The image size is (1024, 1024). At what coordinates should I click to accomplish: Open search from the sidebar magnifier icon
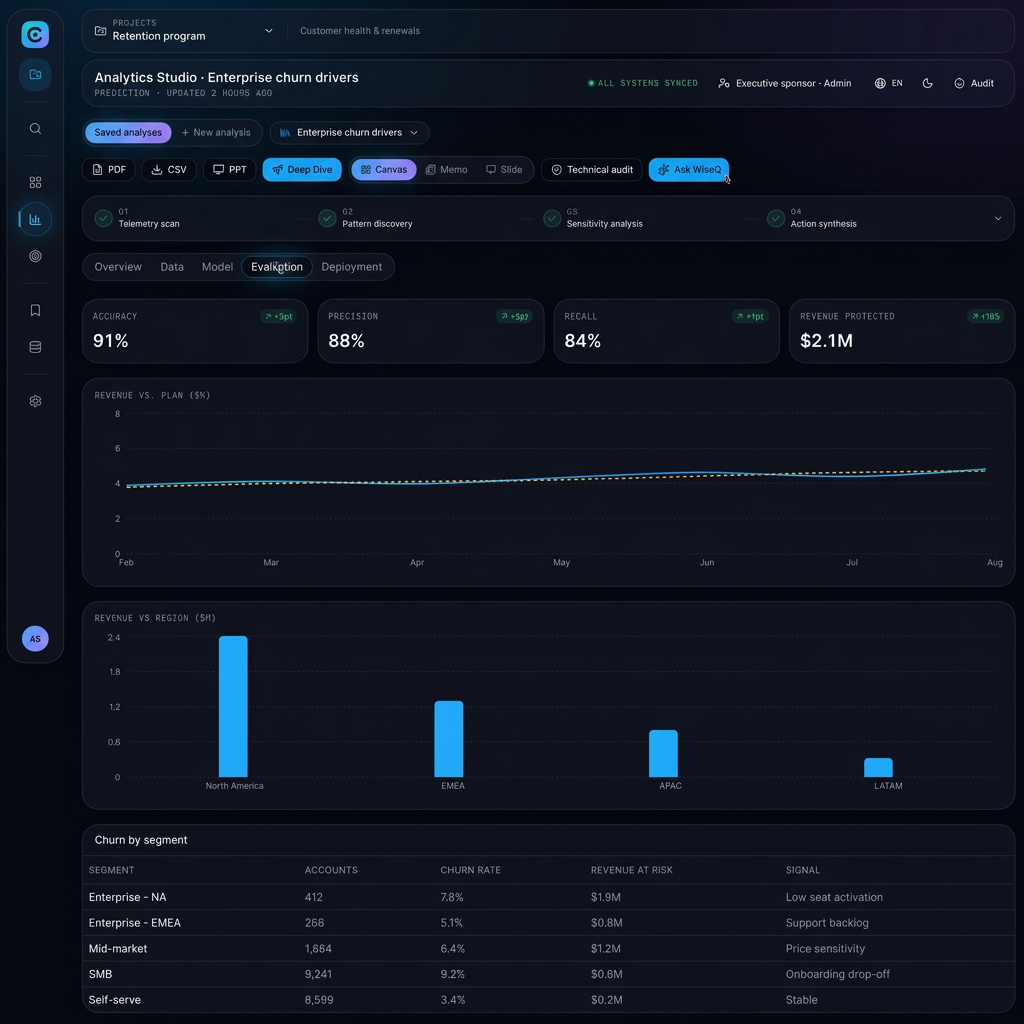(35, 129)
